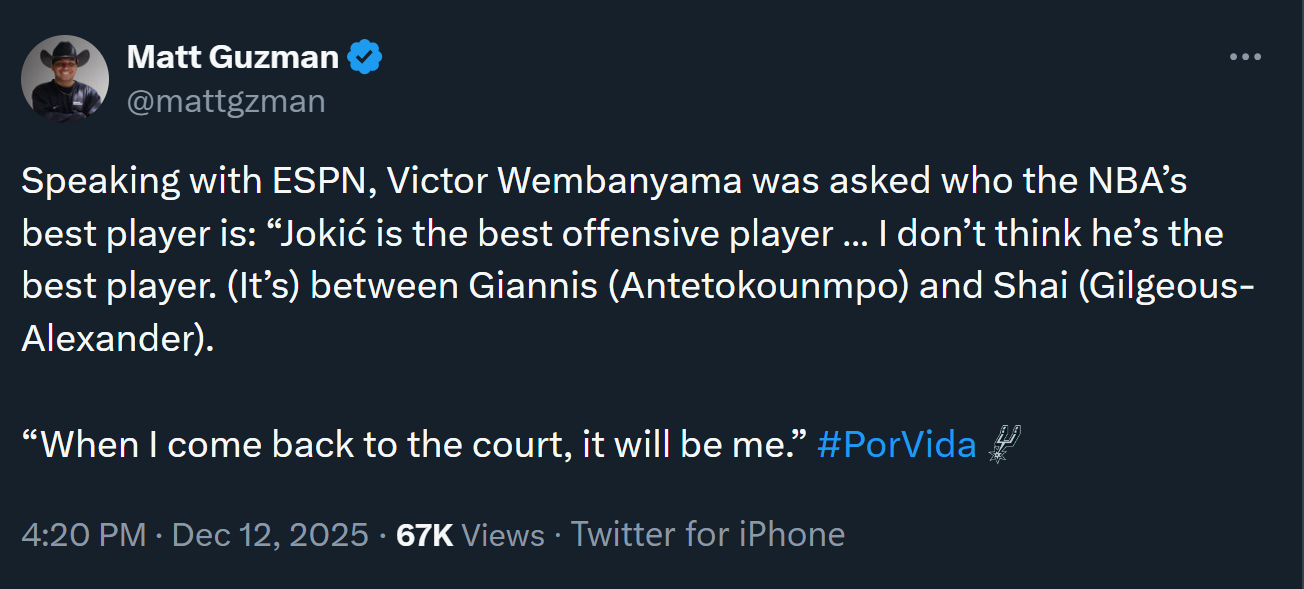Open the more options three-dot menu
Image resolution: width=1304 pixels, height=589 pixels.
1244,57
